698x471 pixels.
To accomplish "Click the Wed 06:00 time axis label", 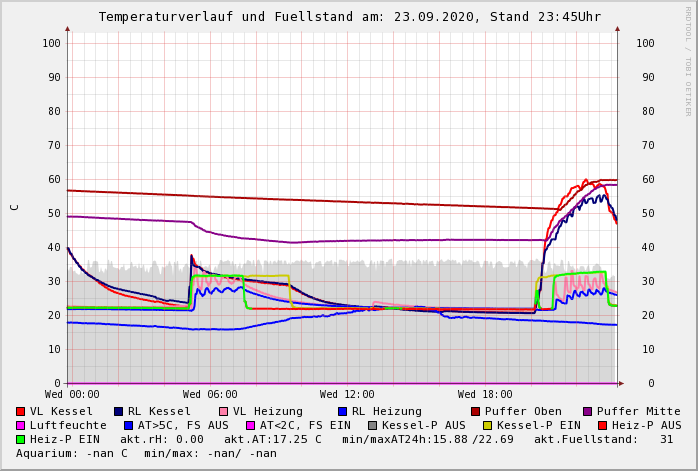I will 210,395.
